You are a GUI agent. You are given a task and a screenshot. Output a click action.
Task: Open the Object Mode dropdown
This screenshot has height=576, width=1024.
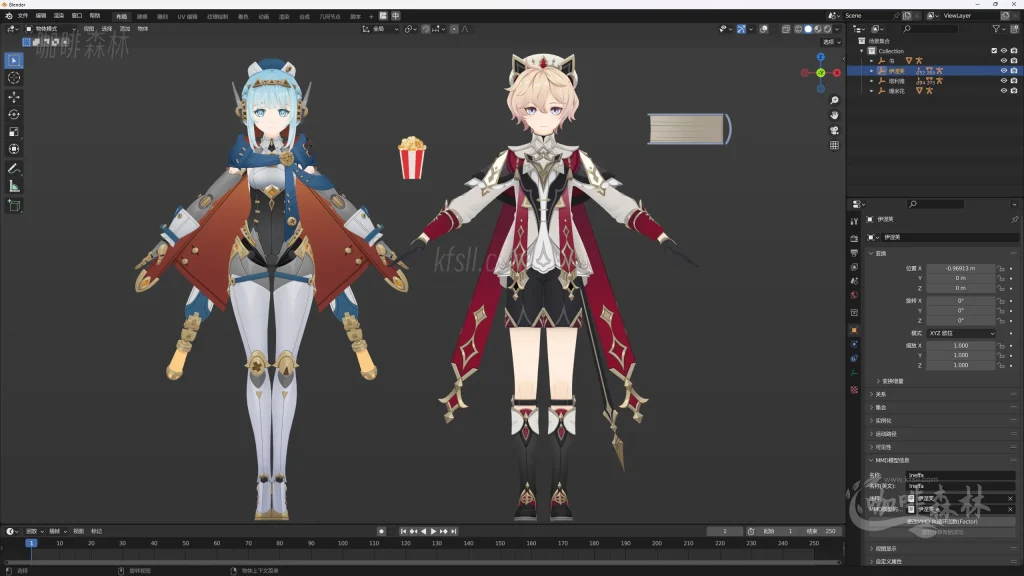[50, 29]
